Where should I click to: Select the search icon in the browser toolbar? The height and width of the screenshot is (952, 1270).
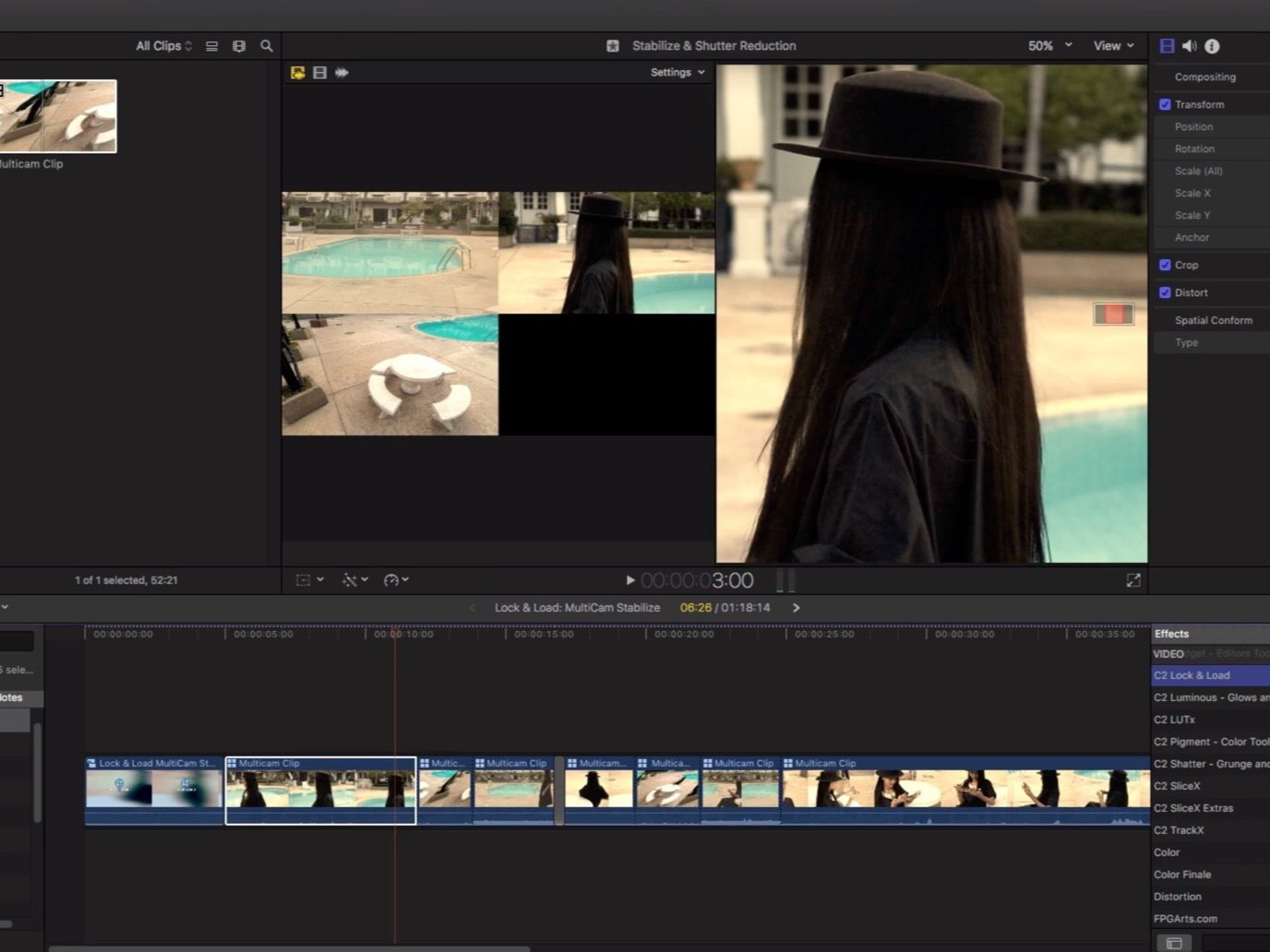pyautogui.click(x=266, y=45)
